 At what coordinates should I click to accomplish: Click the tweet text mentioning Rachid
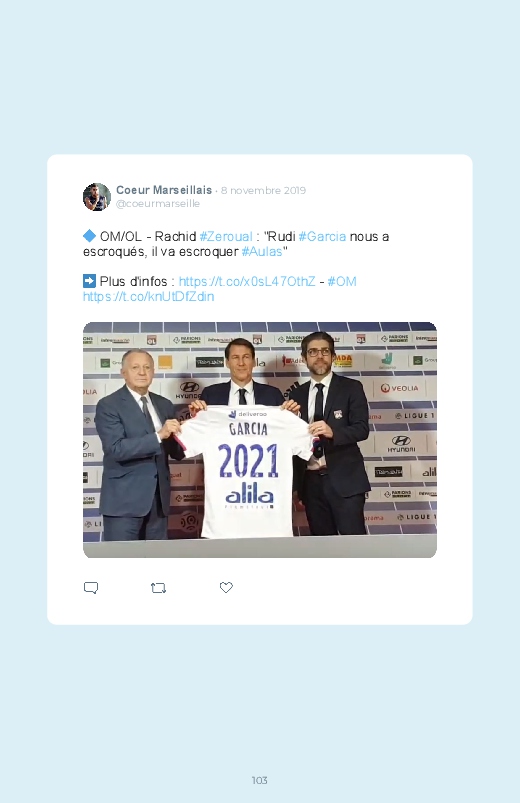coord(236,244)
